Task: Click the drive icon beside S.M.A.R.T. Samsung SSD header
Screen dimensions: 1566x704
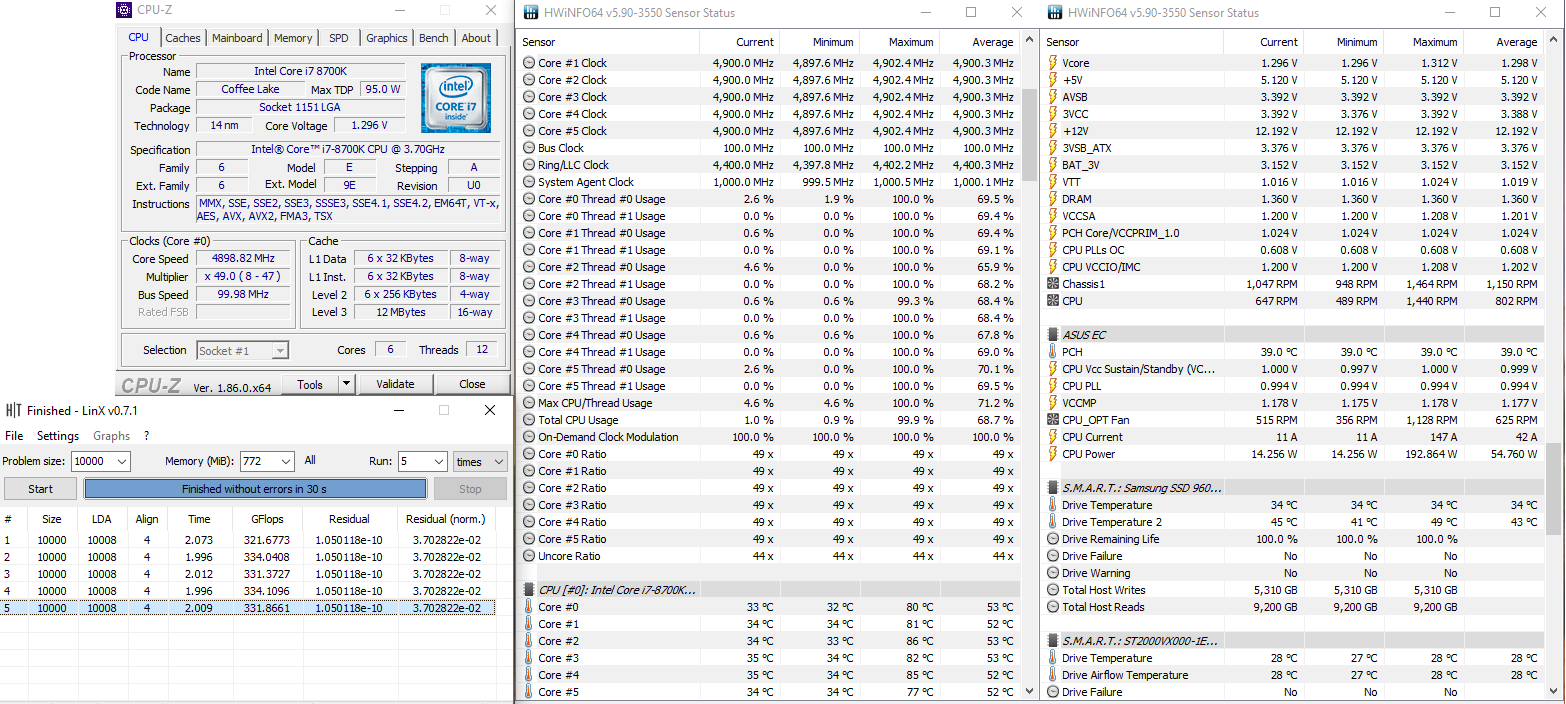Action: [x=1052, y=488]
